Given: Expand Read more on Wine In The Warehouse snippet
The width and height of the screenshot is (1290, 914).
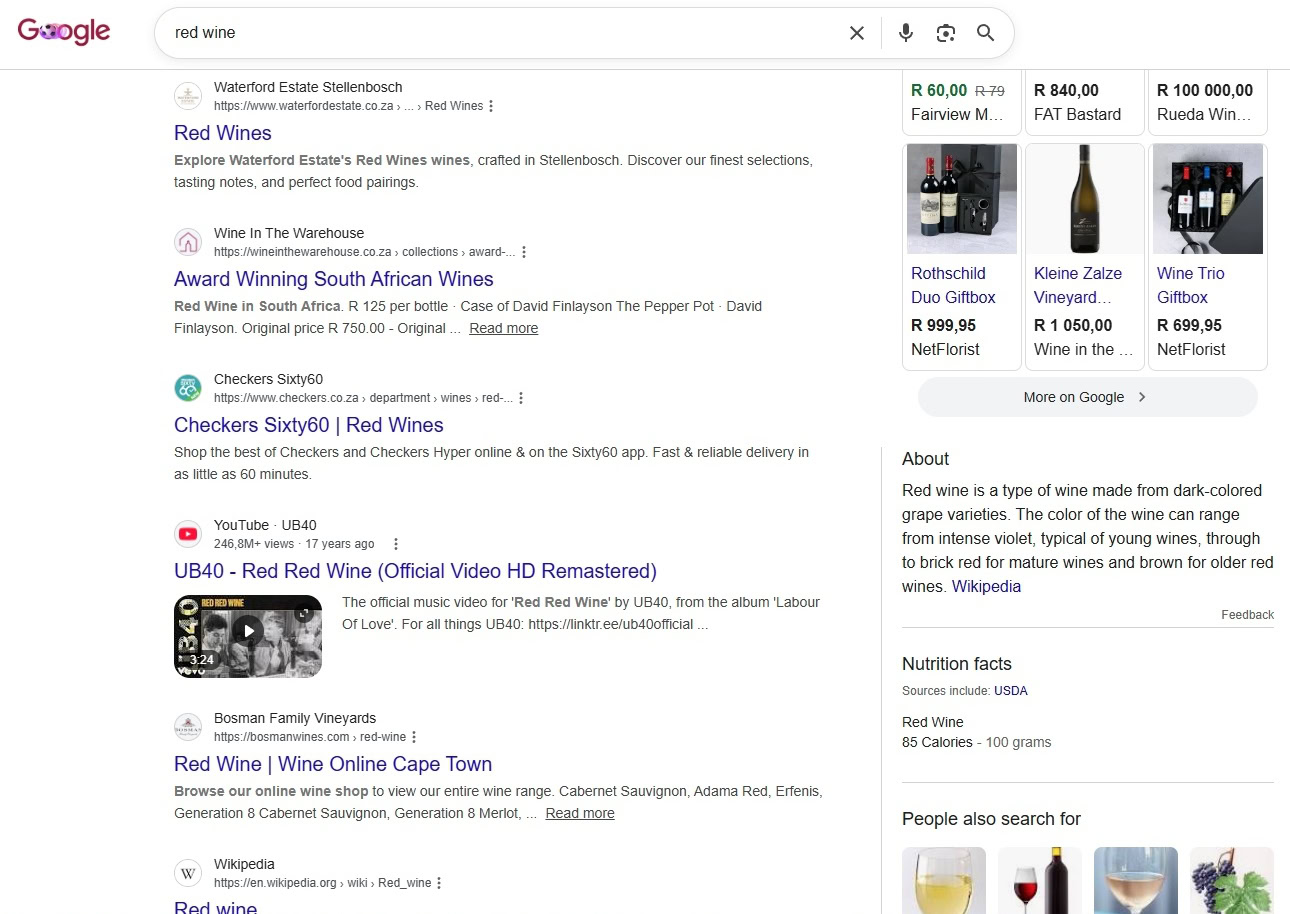Looking at the screenshot, I should tap(504, 328).
